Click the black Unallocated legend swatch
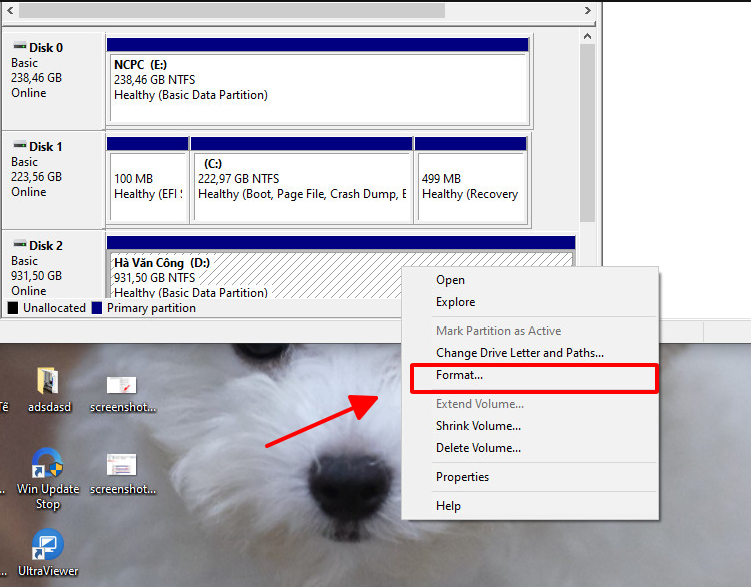 (13, 307)
